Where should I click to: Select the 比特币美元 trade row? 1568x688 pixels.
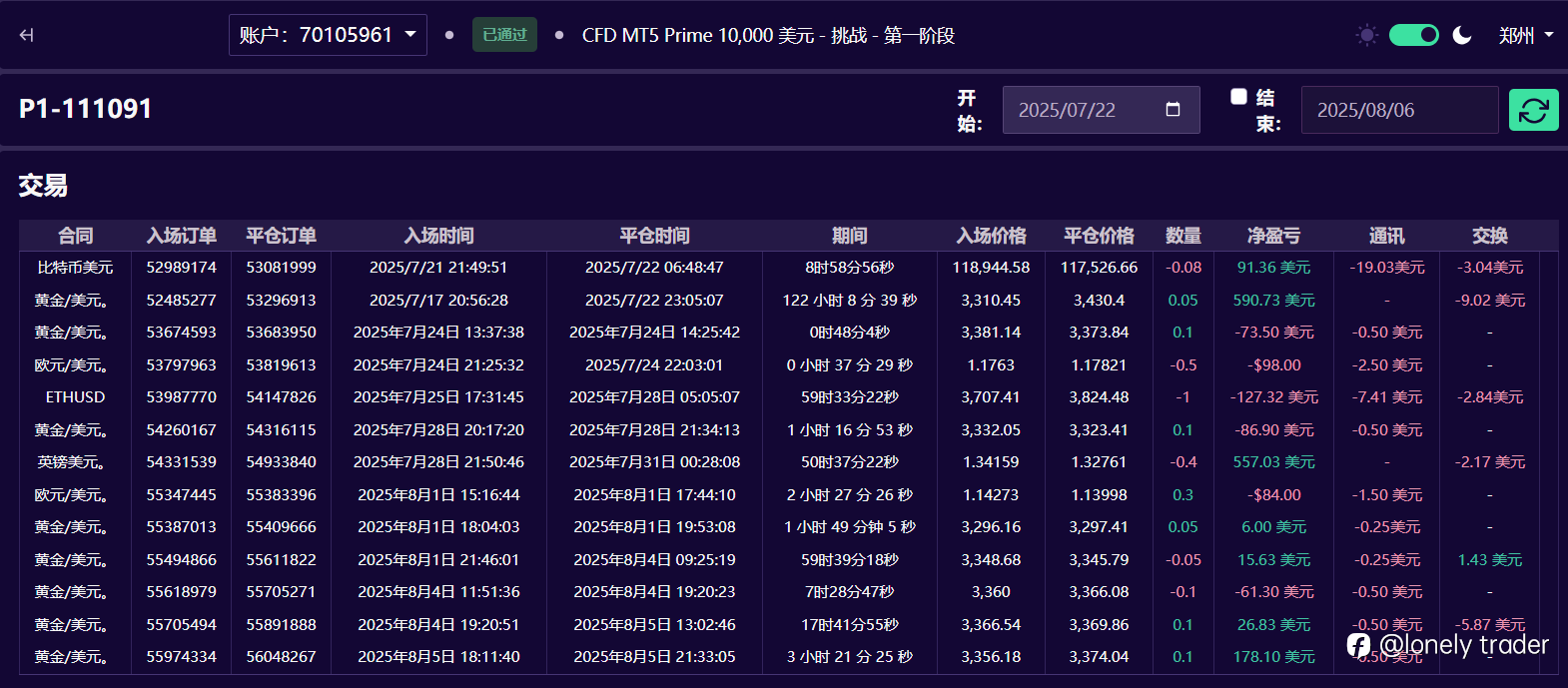coord(789,268)
